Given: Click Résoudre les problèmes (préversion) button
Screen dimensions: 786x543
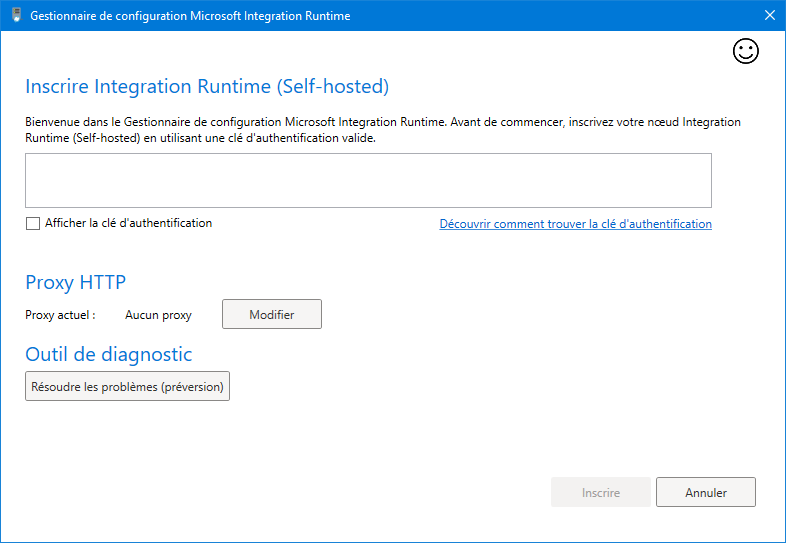Looking at the screenshot, I should [127, 386].
